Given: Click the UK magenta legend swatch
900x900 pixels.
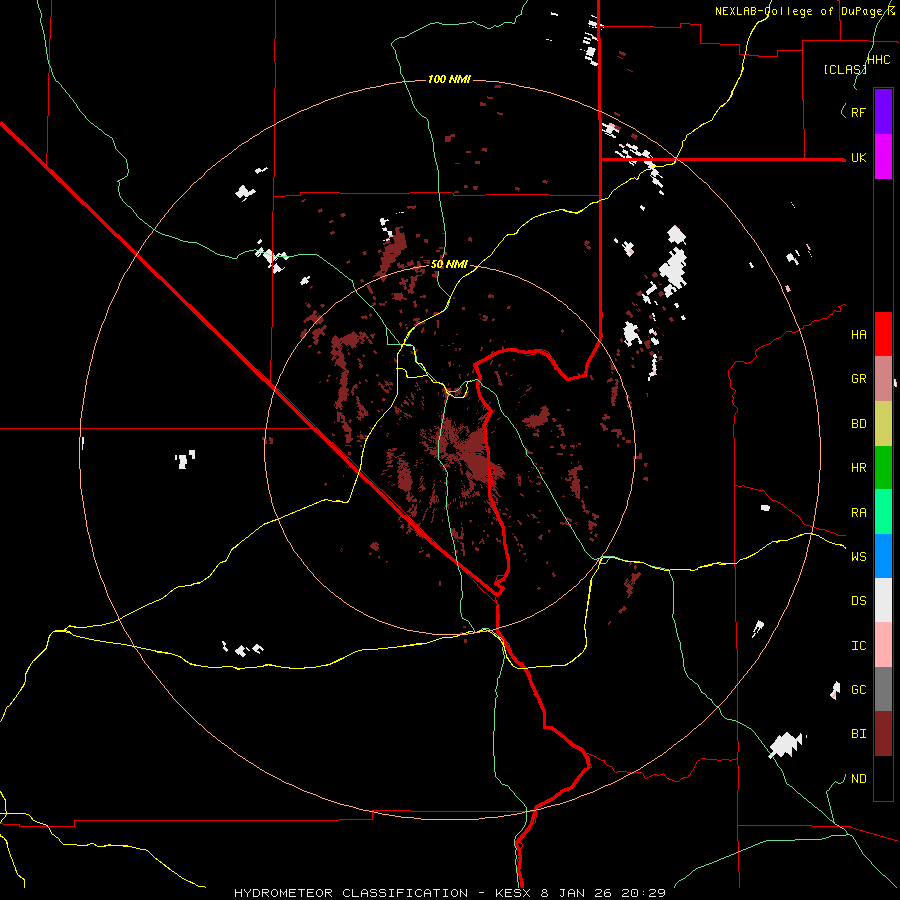Looking at the screenshot, I should 883,157.
